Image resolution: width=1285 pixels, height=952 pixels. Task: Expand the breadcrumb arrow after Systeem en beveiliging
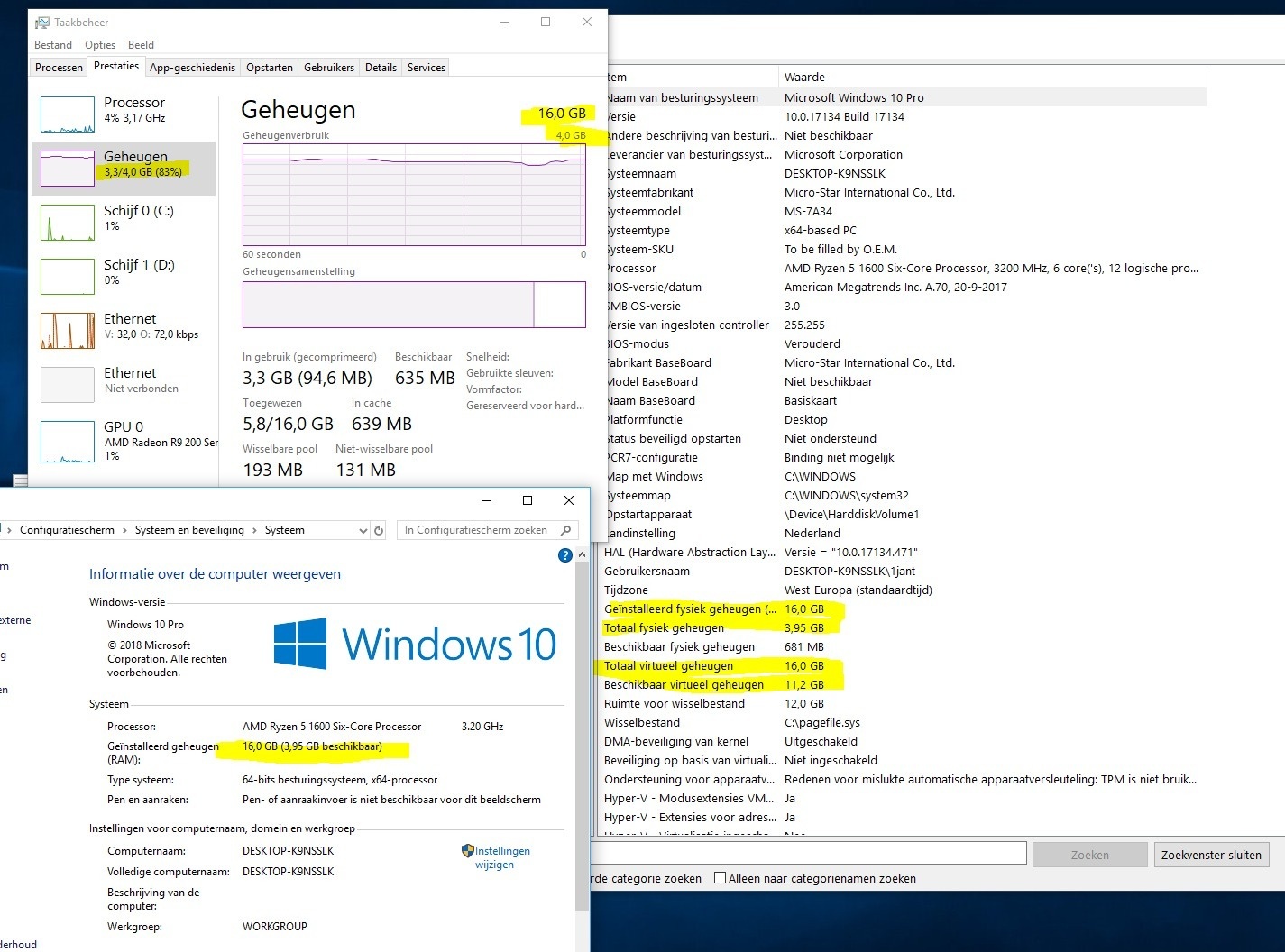pyautogui.click(x=254, y=530)
